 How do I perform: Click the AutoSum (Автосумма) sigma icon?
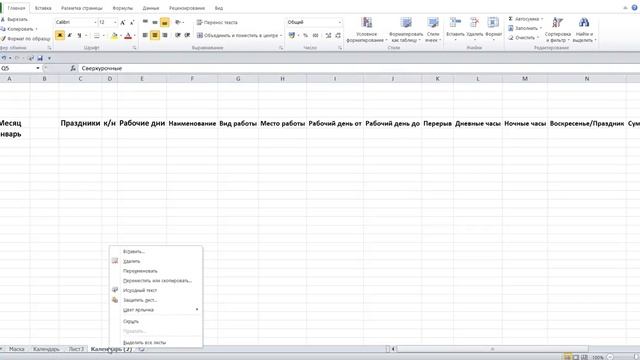pos(511,19)
